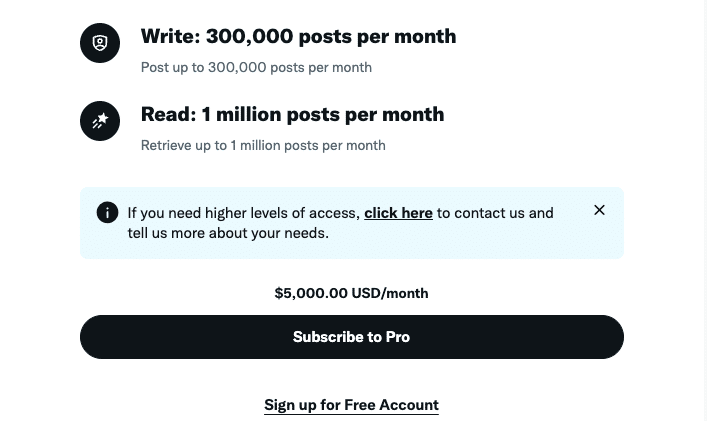Click the shield icon beside Write

click(100, 43)
